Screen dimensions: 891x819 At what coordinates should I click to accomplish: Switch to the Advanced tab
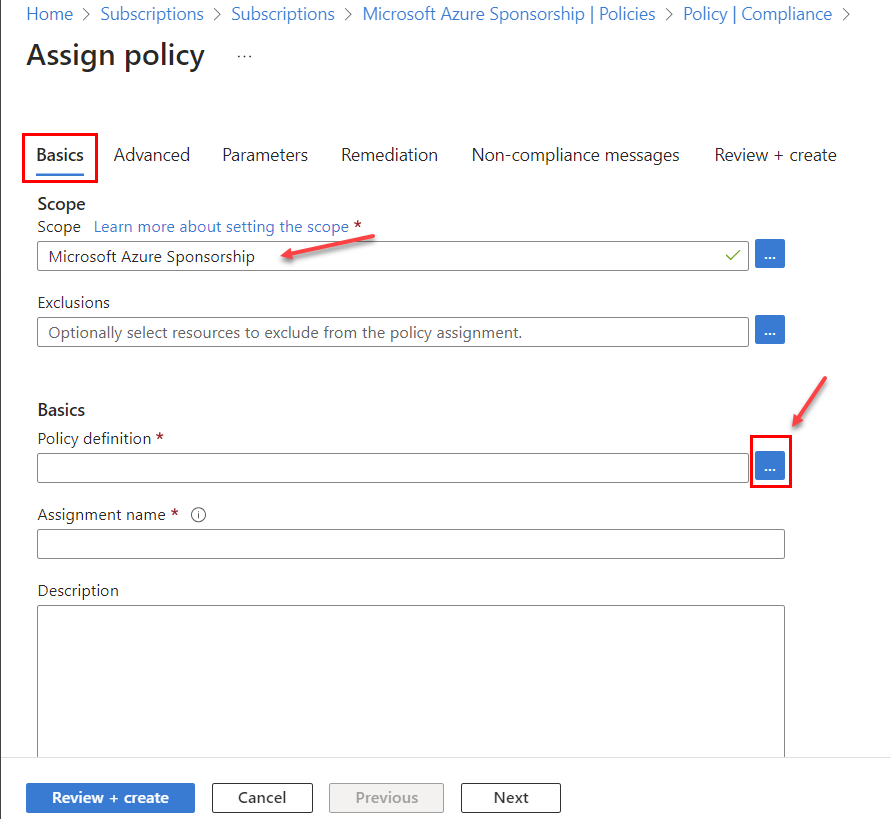[151, 155]
